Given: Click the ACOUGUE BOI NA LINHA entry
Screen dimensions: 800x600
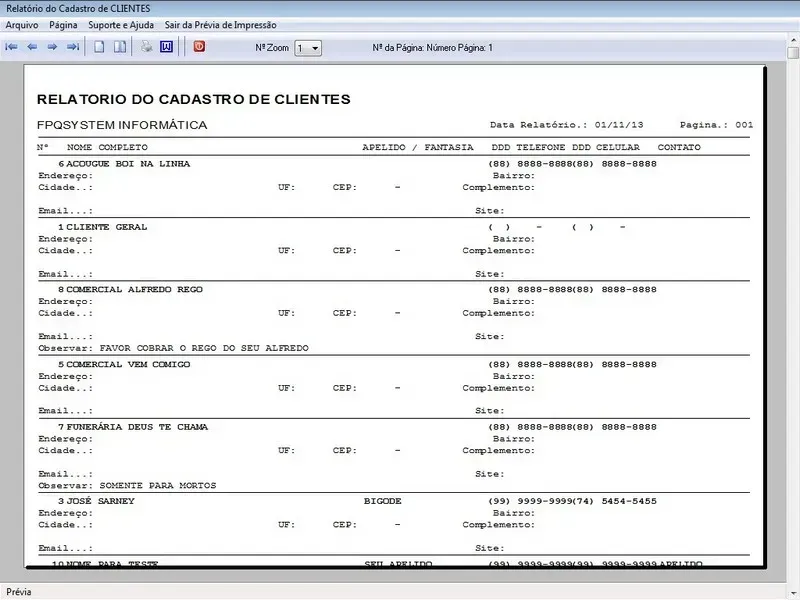Looking at the screenshot, I should [x=128, y=163].
